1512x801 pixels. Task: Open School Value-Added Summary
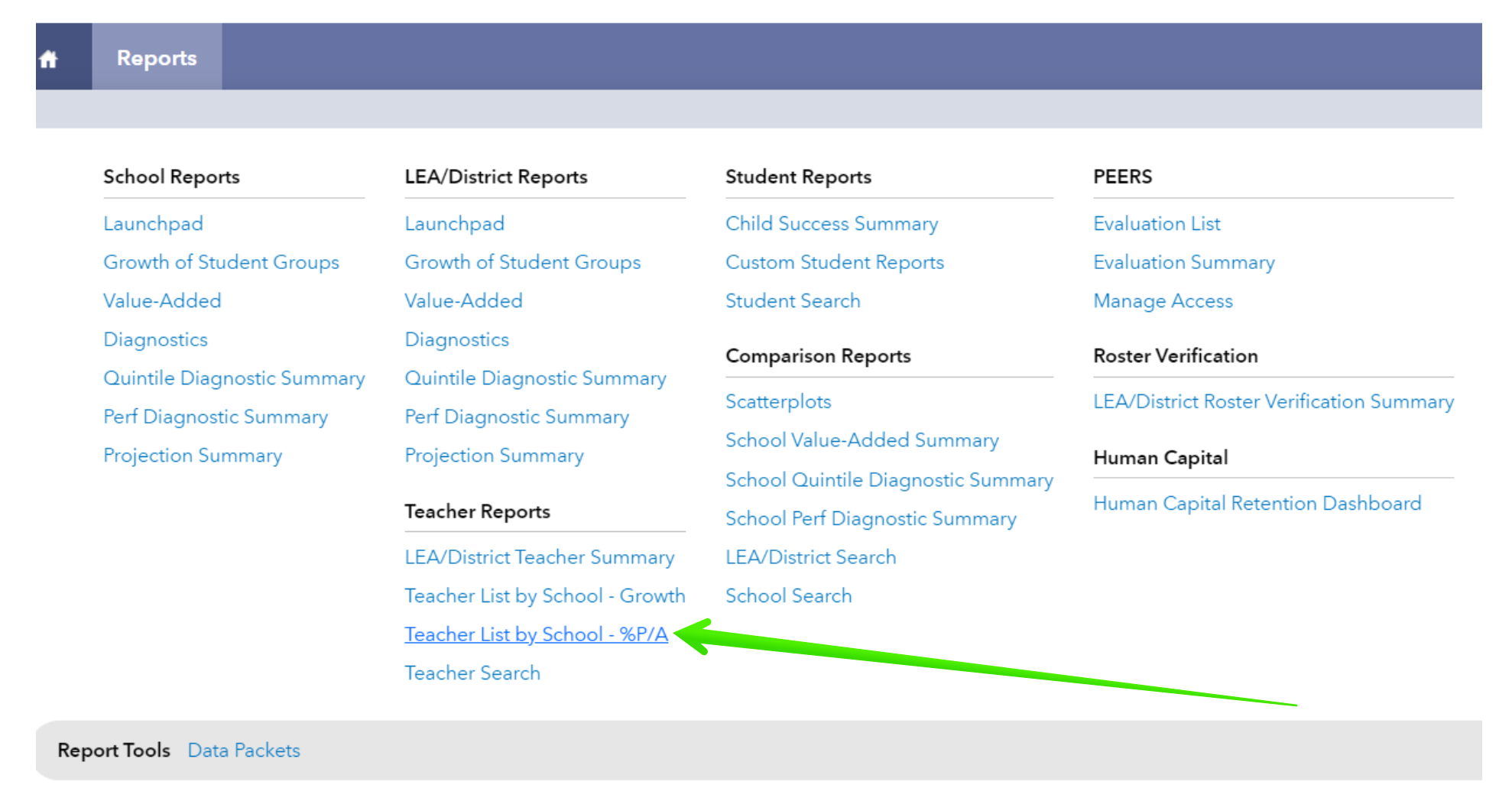click(862, 440)
